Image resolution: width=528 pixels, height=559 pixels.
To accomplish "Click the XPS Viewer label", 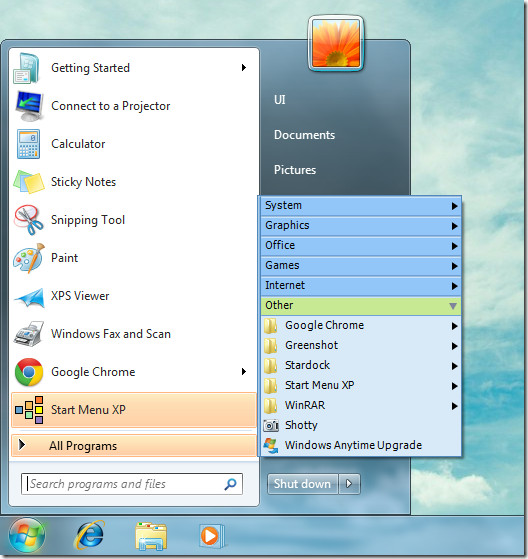I will click(x=80, y=296).
